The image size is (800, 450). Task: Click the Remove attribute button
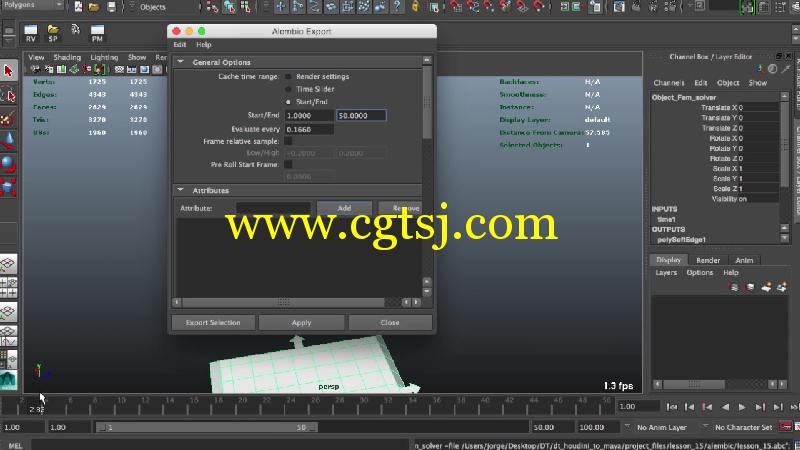tap(401, 208)
